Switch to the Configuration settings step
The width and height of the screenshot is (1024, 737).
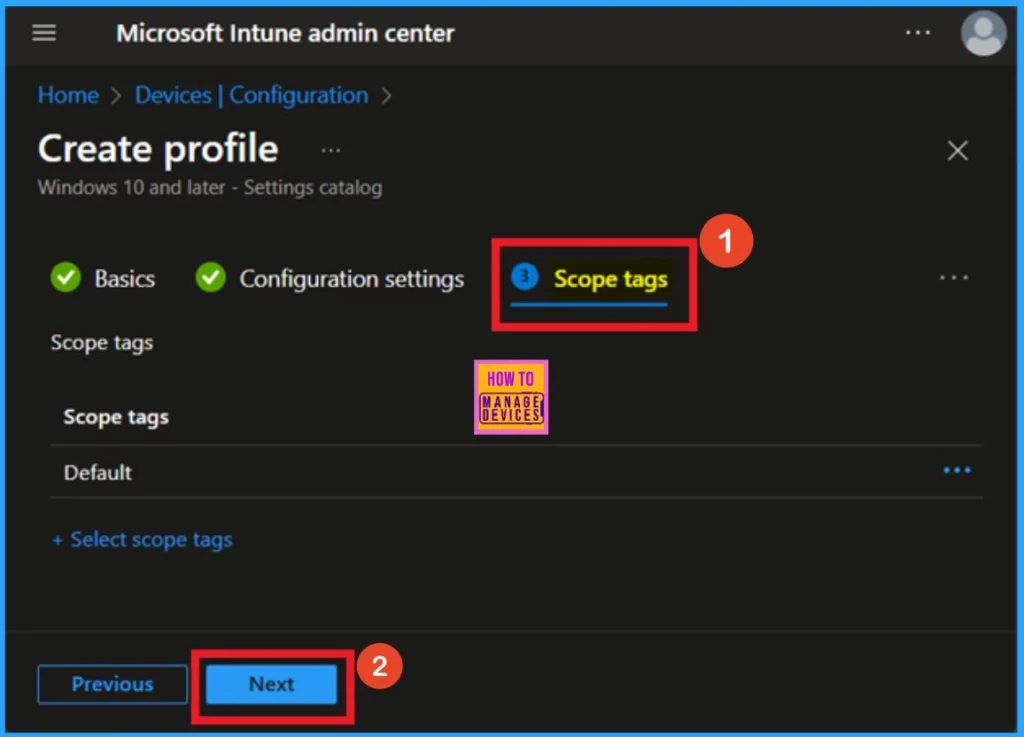tap(351, 279)
